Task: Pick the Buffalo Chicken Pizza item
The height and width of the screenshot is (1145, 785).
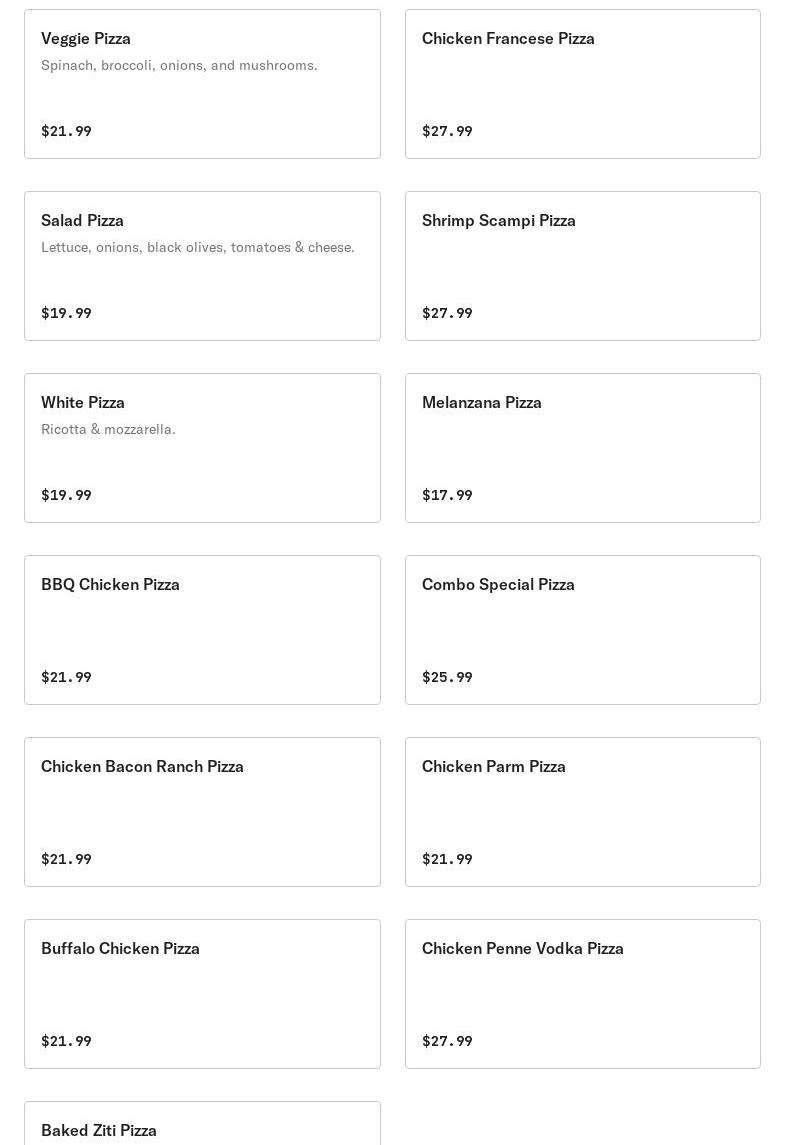Action: coord(202,994)
